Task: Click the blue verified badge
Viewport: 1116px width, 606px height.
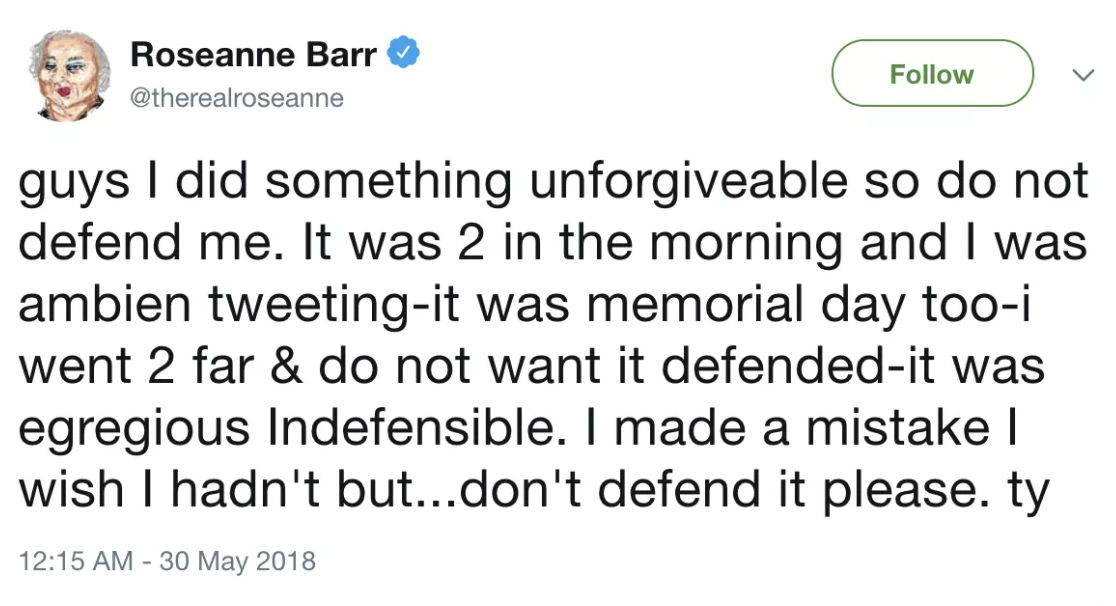Action: (x=403, y=54)
